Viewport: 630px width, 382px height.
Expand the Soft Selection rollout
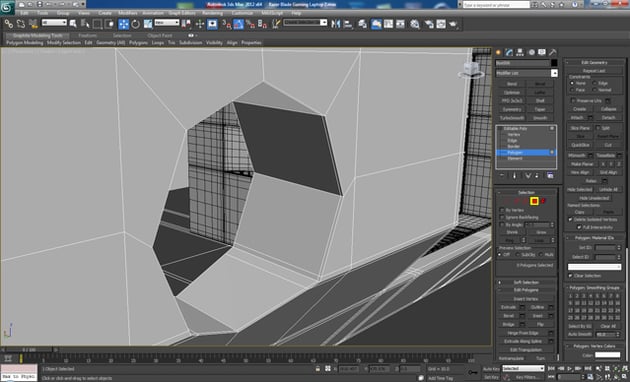pyautogui.click(x=526, y=282)
